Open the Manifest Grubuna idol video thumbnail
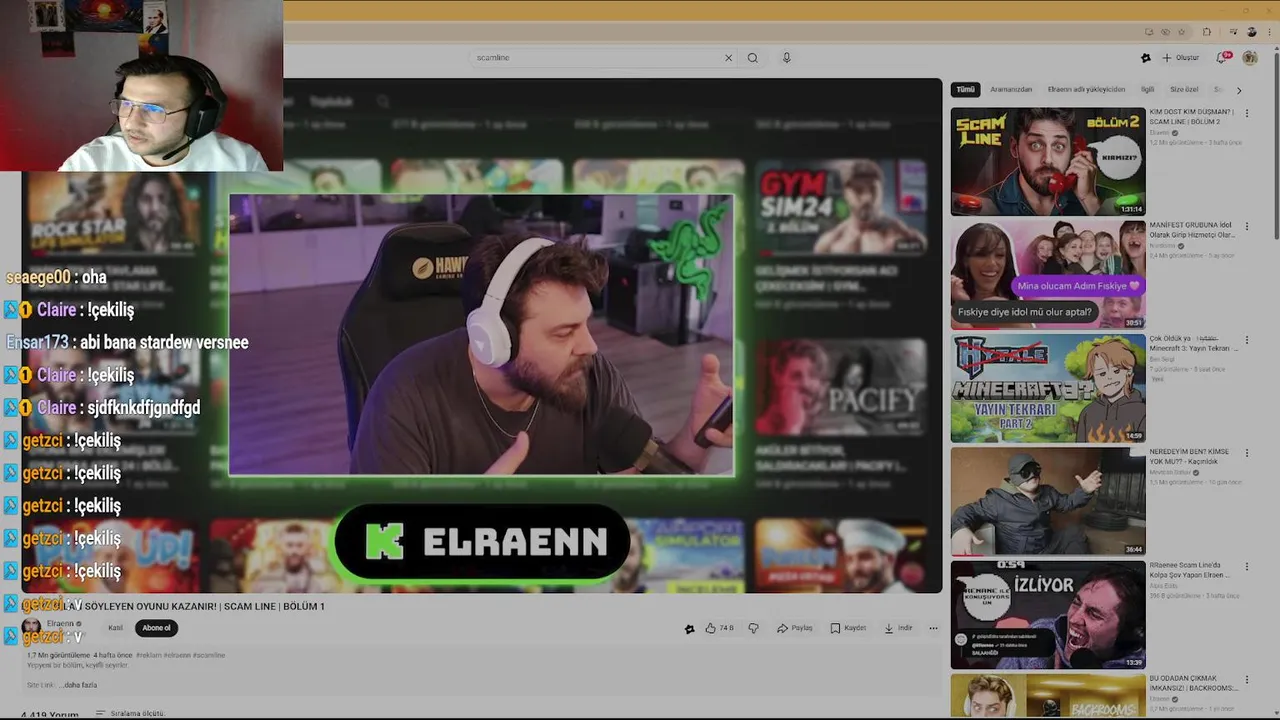1280x720 pixels. click(1048, 274)
